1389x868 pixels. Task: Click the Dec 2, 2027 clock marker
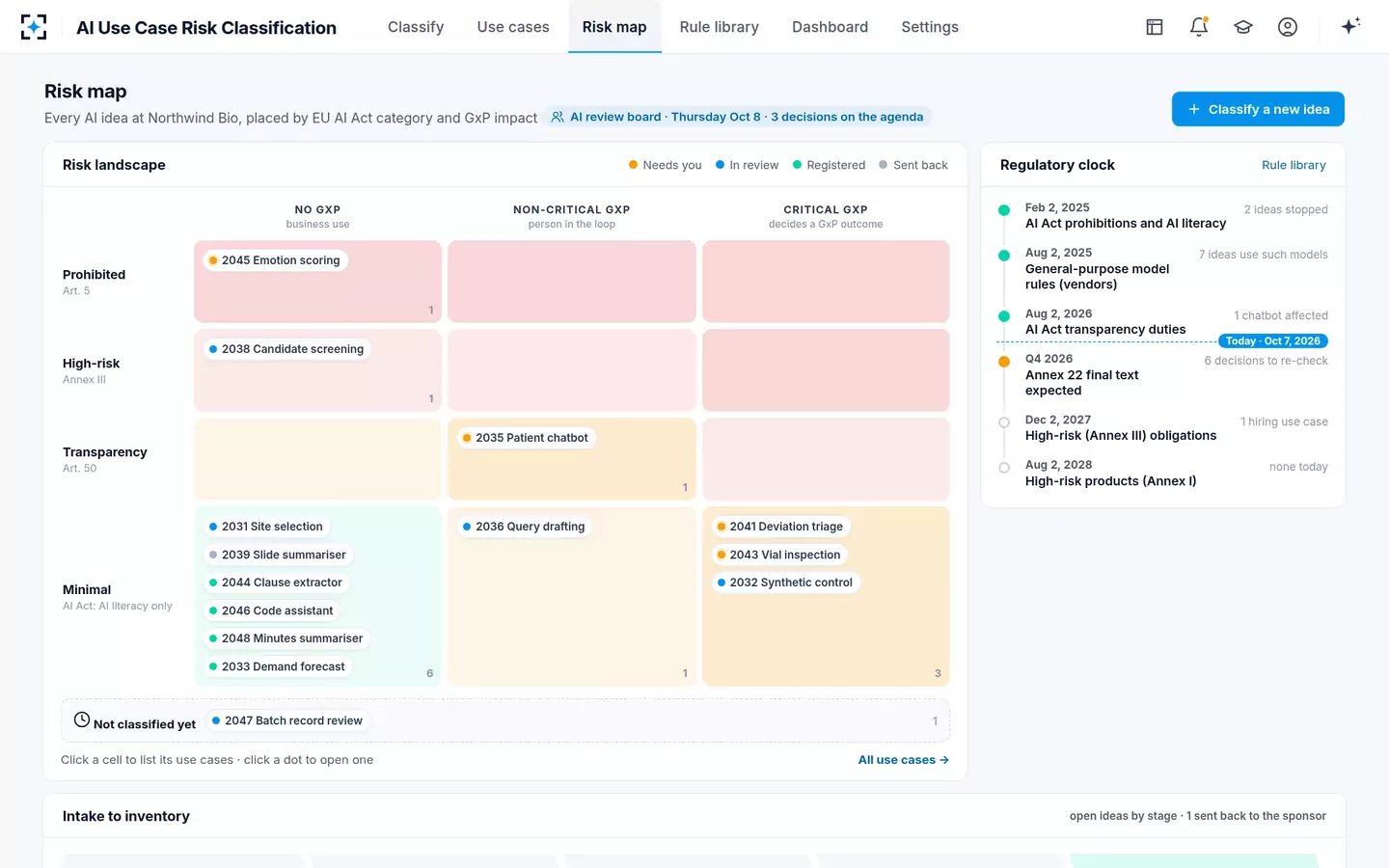[x=1004, y=422]
